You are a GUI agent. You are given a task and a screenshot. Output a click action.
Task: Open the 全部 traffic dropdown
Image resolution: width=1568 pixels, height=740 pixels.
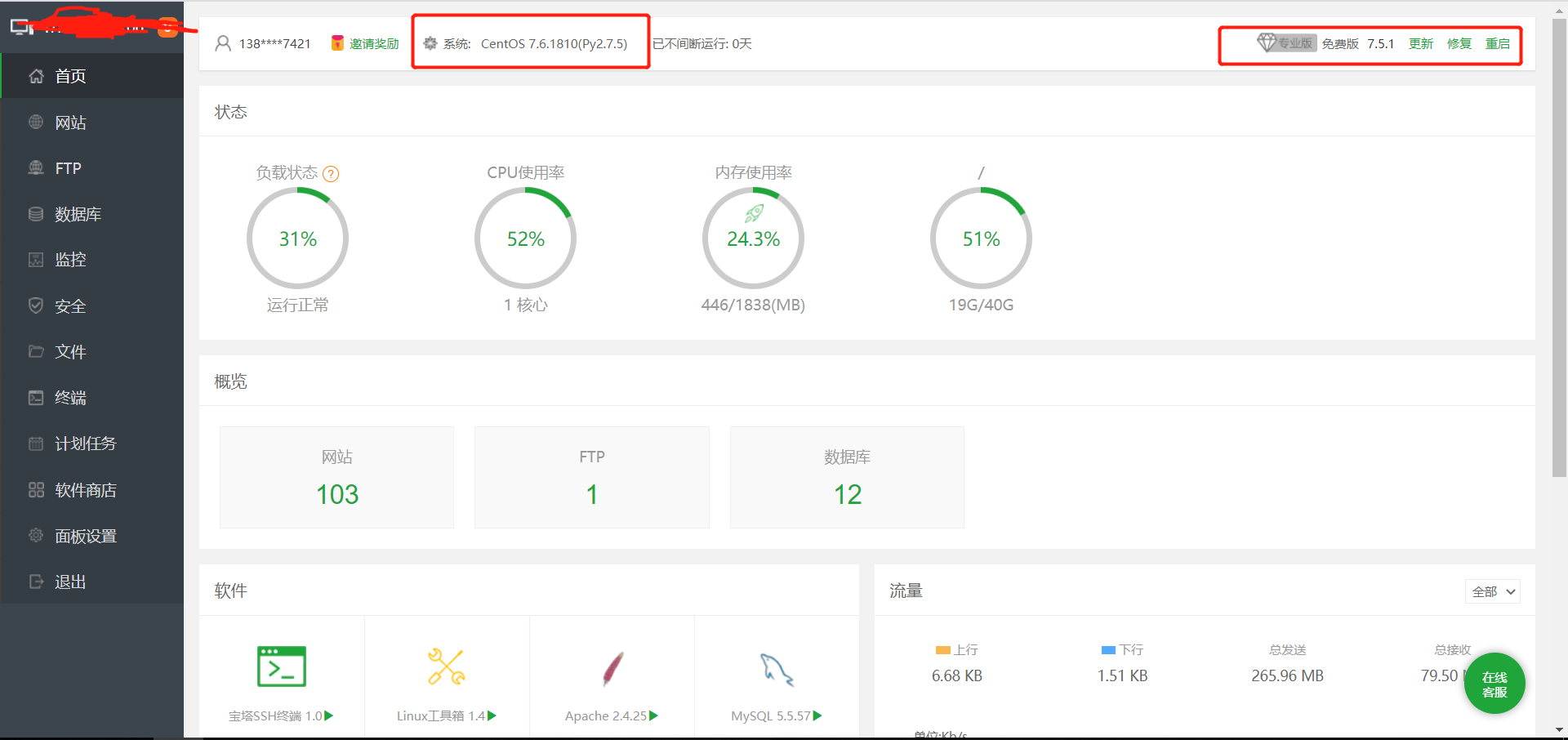click(1493, 591)
